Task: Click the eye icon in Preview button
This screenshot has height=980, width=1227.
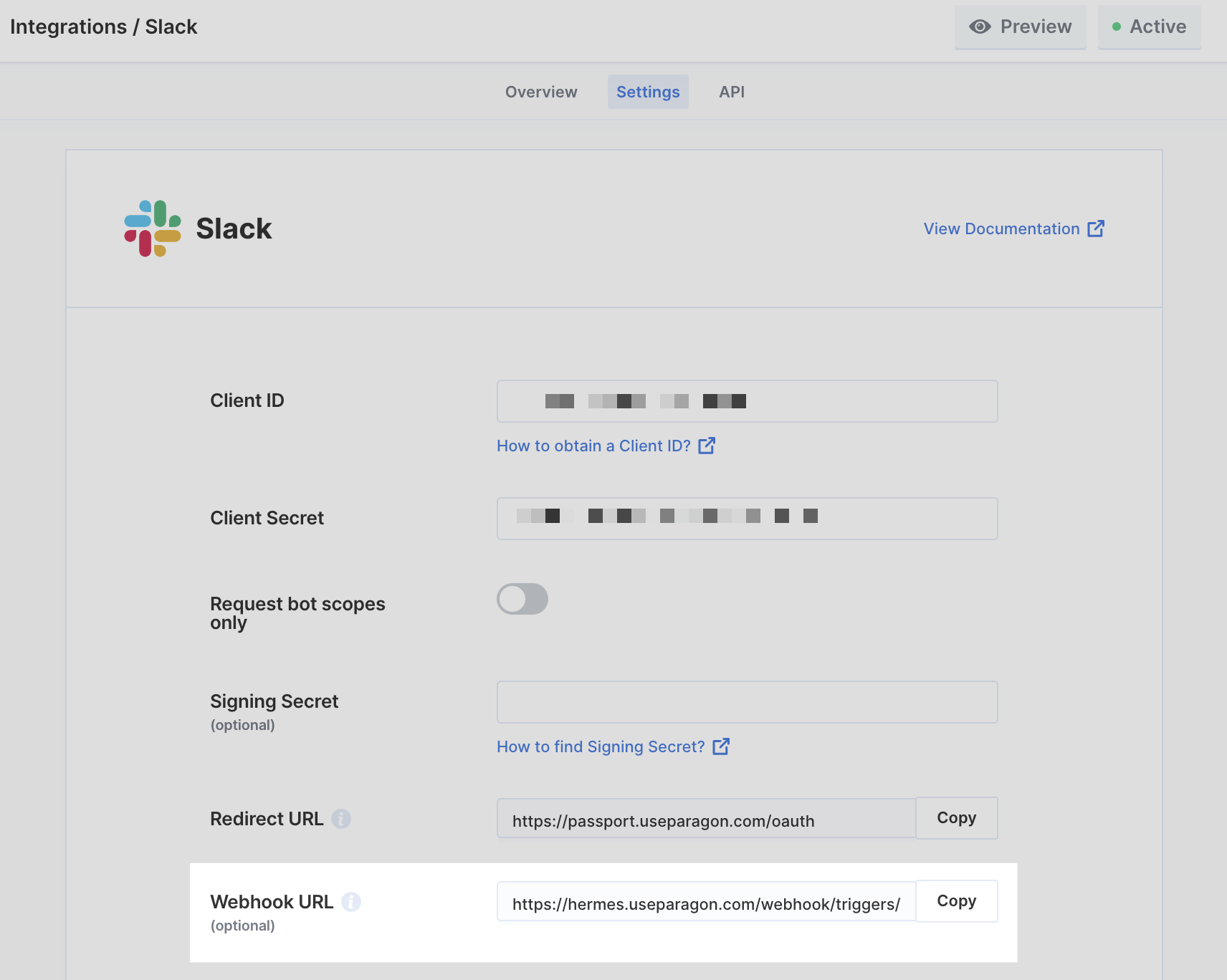Action: pyautogui.click(x=980, y=27)
